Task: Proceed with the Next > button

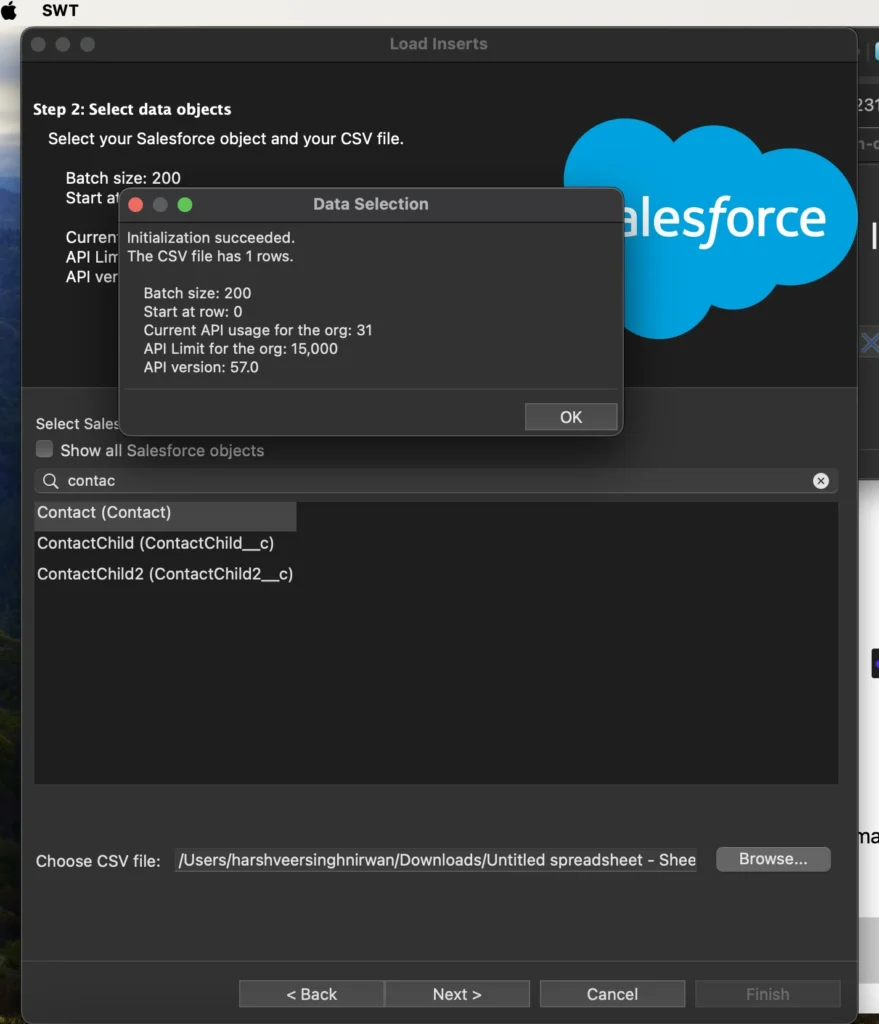Action: pyautogui.click(x=457, y=994)
